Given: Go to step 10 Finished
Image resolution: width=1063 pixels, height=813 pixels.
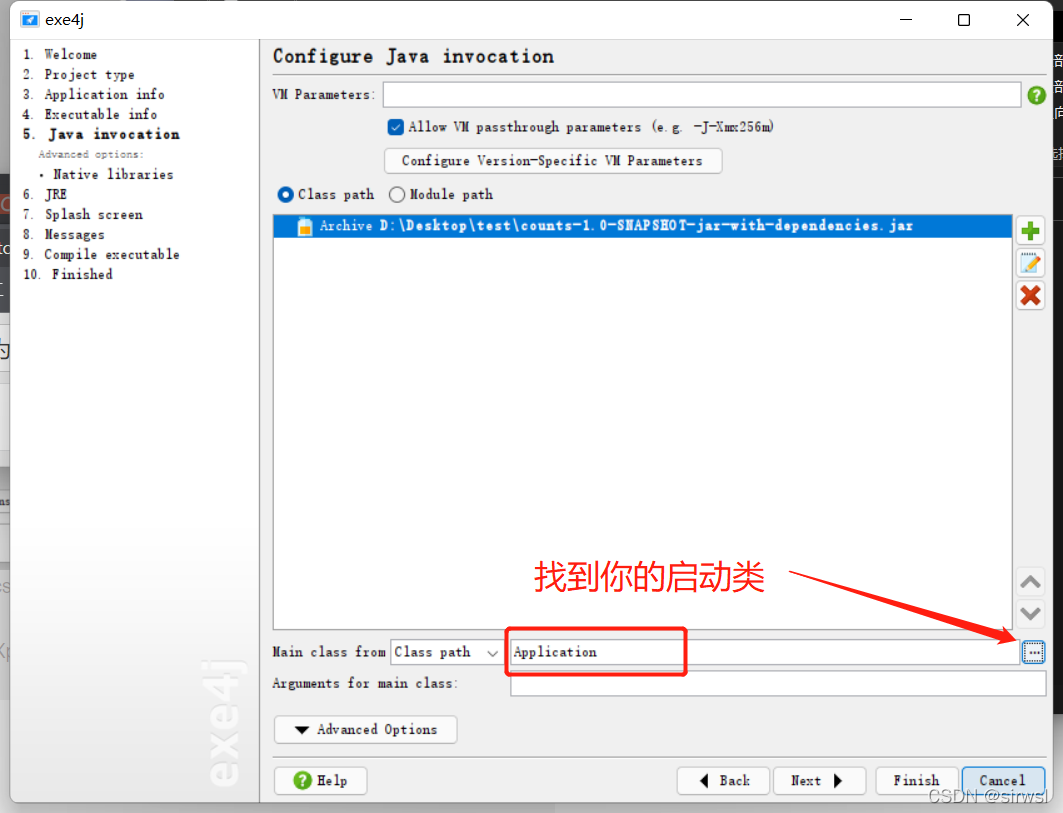Looking at the screenshot, I should click(x=68, y=274).
